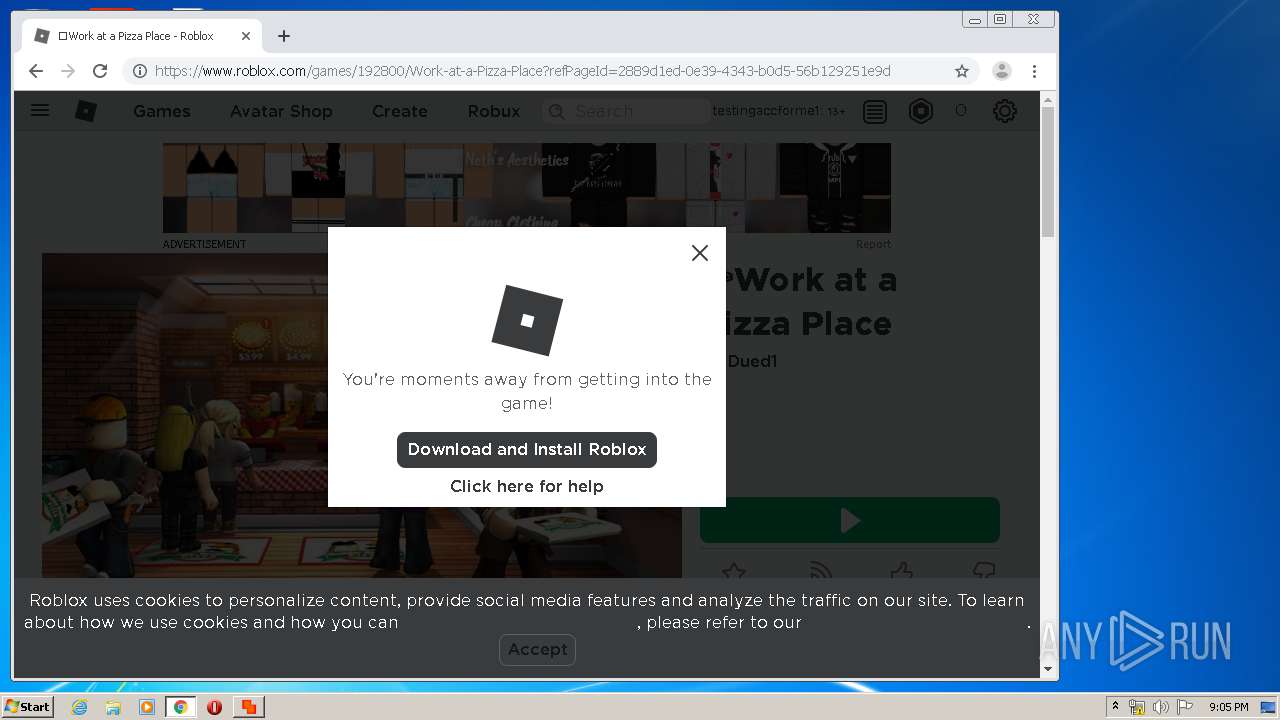This screenshot has height=720, width=1280.
Task: Click the Chrome address bar URL
Action: [523, 71]
